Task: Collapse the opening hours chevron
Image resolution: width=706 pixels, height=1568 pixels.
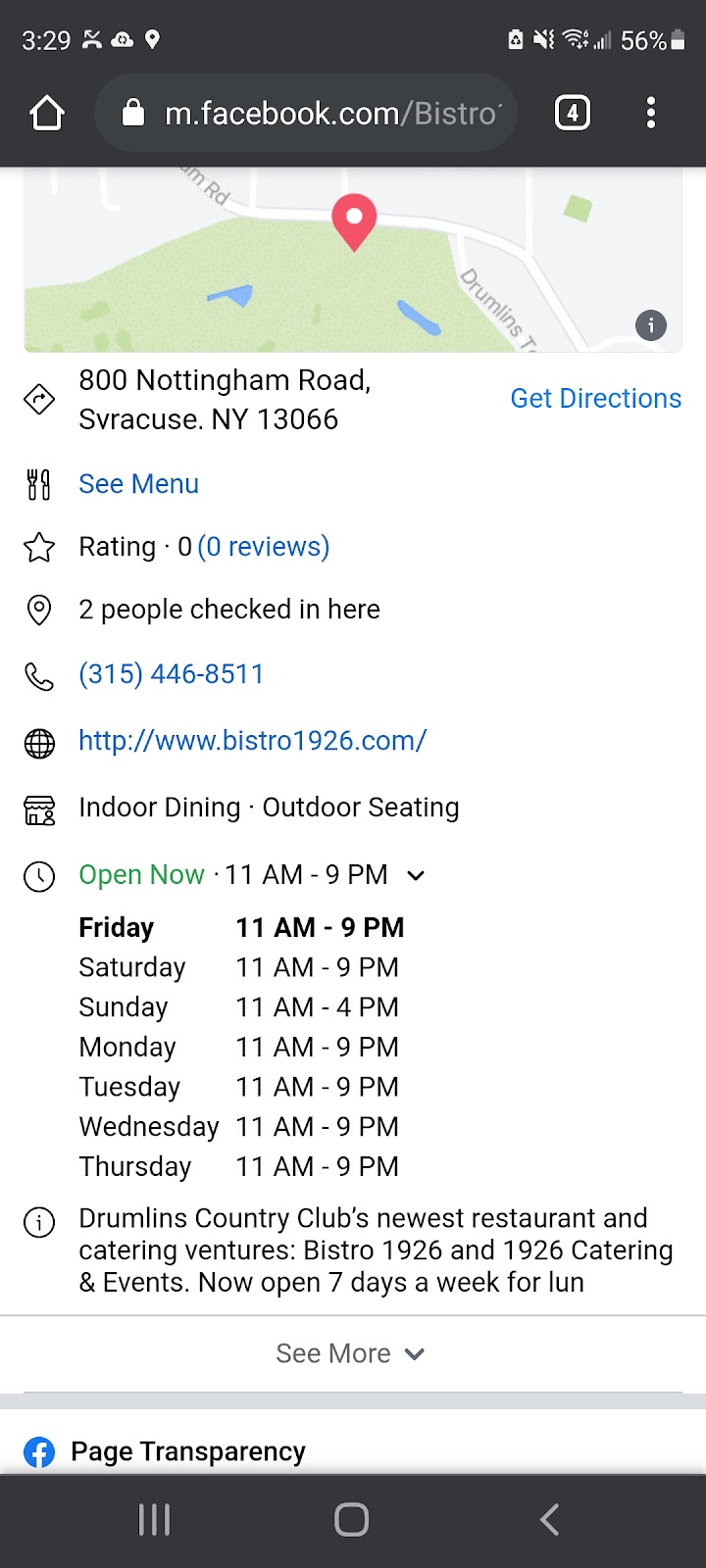Action: point(416,875)
